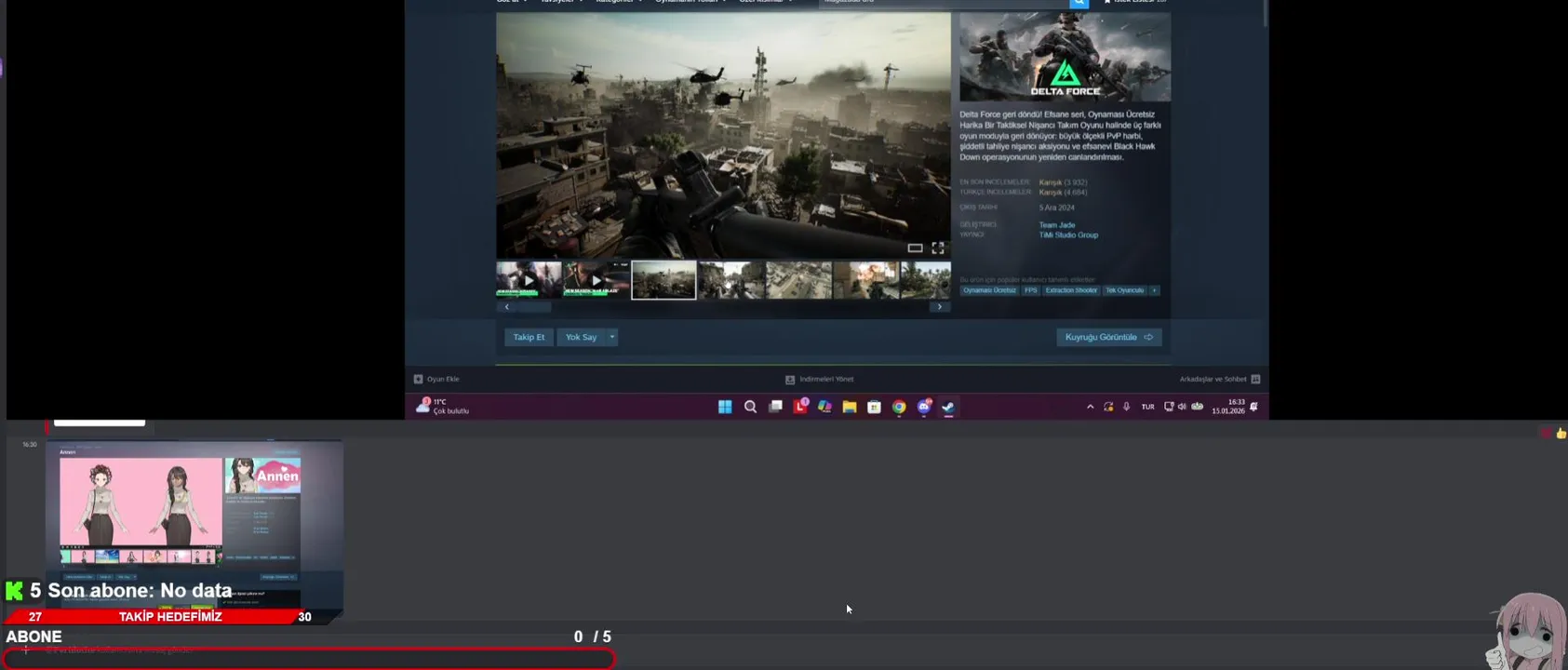The height and width of the screenshot is (670, 1568).
Task: Open the weather widget showing 11°C
Action: pyautogui.click(x=443, y=407)
